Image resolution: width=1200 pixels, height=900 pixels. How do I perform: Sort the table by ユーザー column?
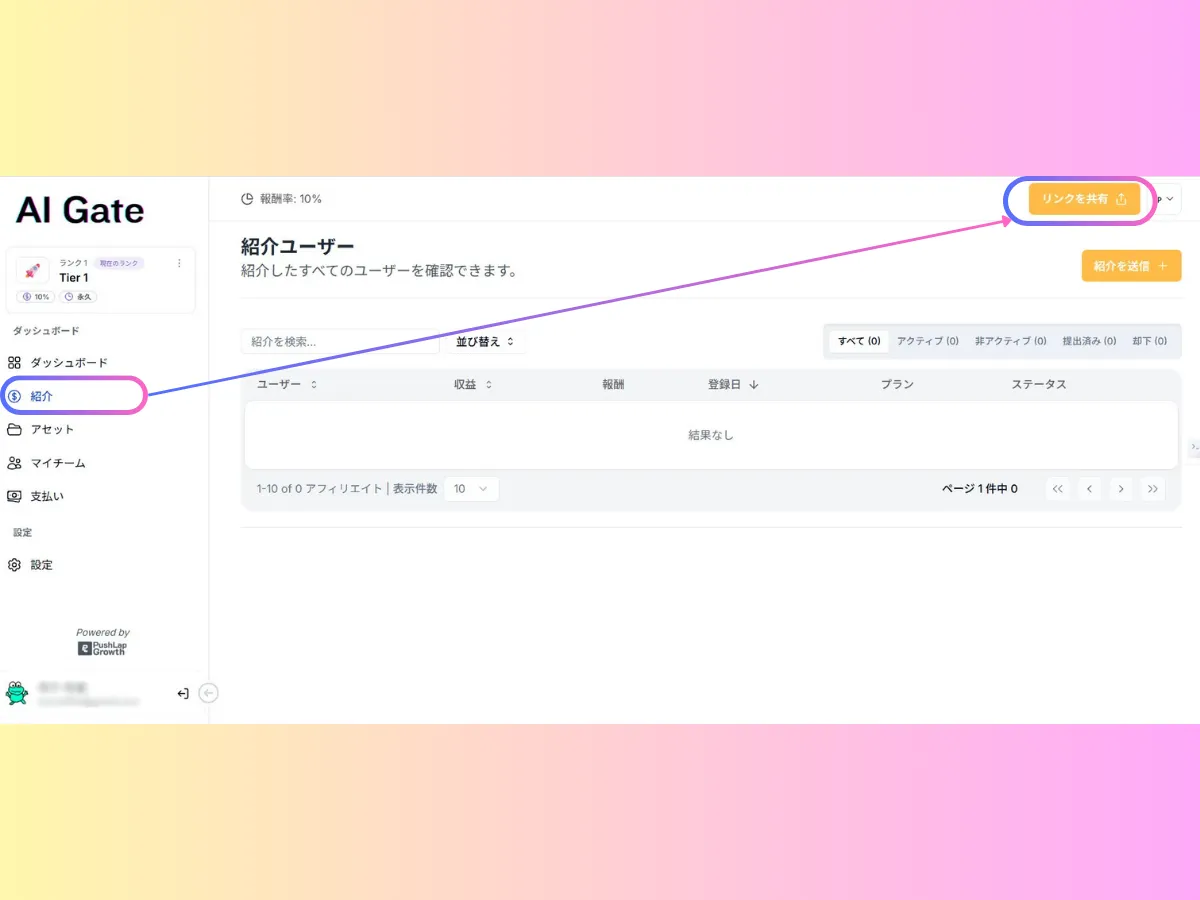click(x=287, y=384)
